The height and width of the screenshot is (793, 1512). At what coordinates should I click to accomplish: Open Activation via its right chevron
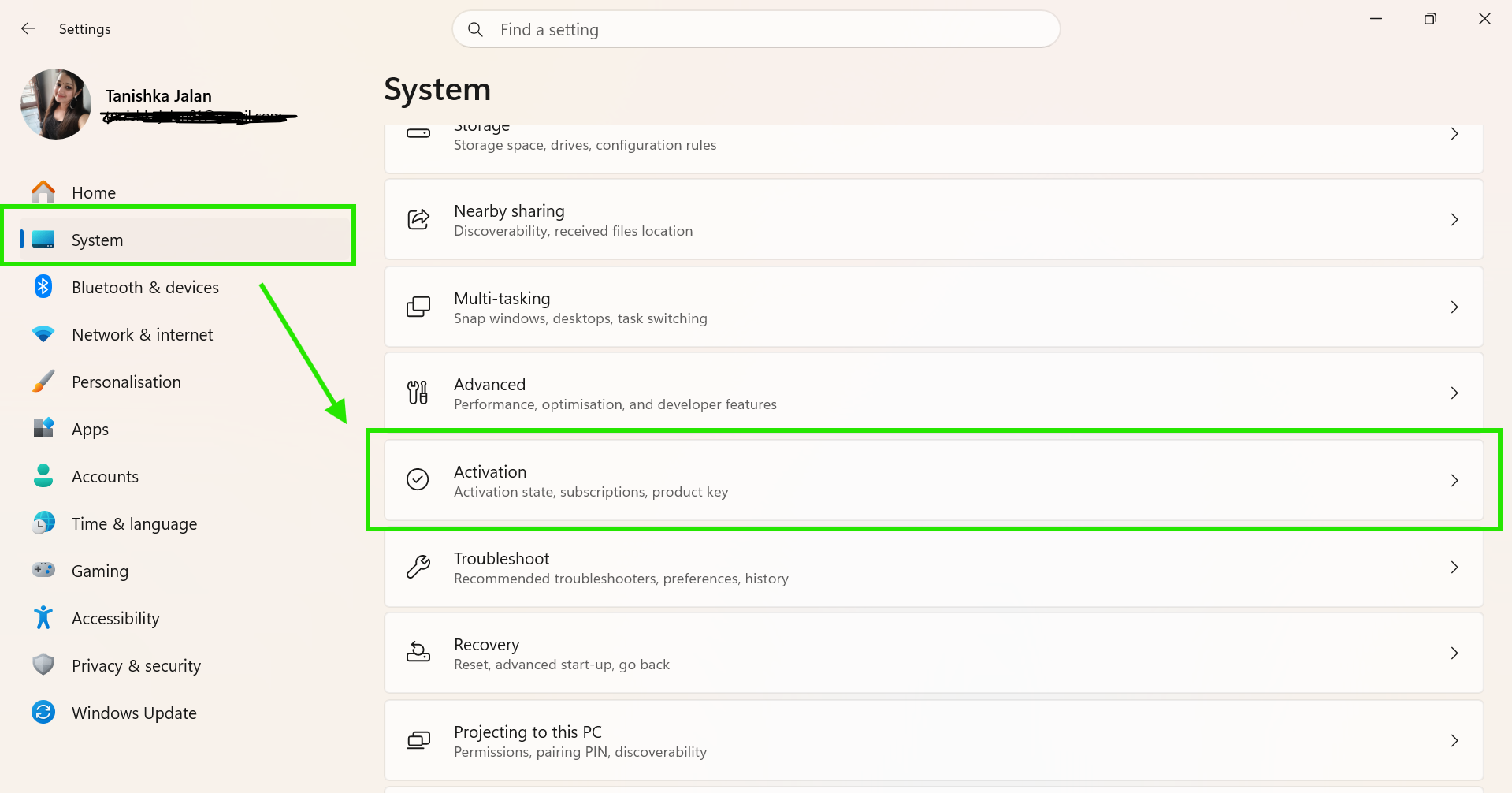click(1454, 481)
